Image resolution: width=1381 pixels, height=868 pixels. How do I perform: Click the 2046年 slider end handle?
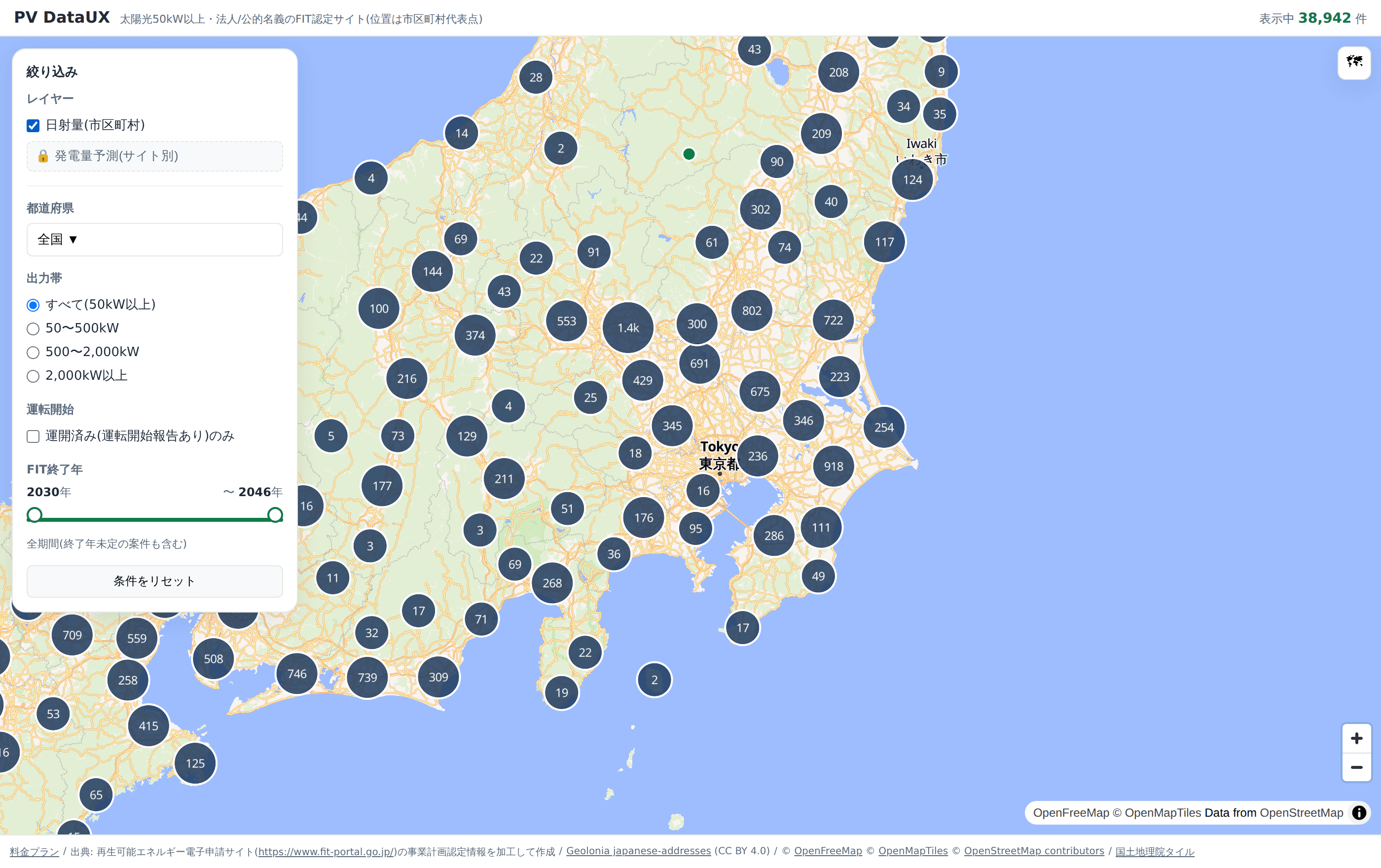(275, 514)
